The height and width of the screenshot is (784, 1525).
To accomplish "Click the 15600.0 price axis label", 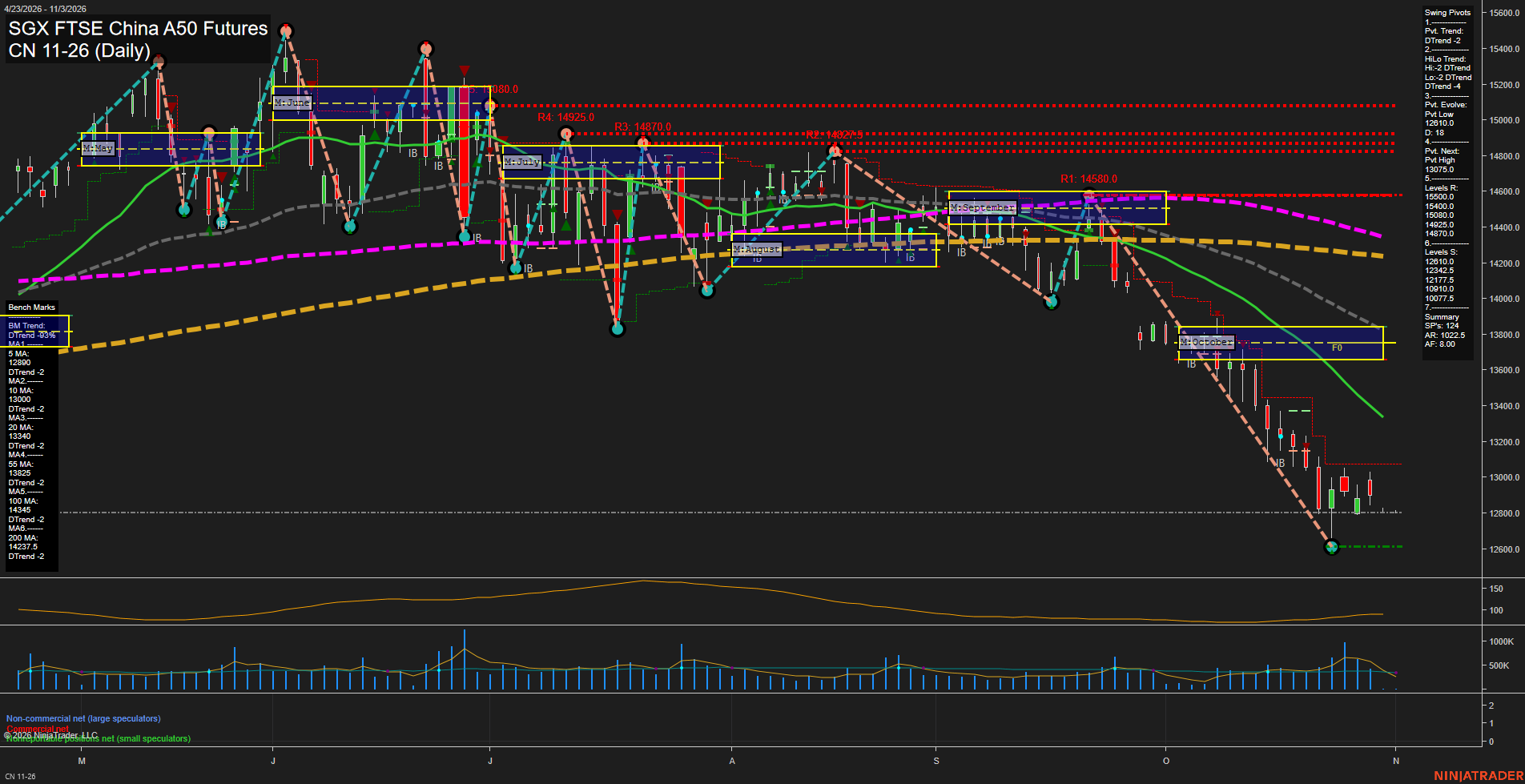I will pos(1503,13).
